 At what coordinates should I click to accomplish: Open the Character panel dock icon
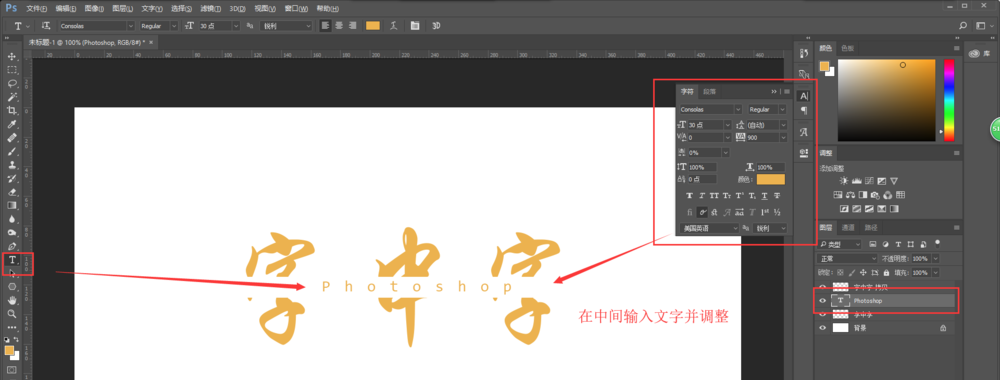point(804,96)
